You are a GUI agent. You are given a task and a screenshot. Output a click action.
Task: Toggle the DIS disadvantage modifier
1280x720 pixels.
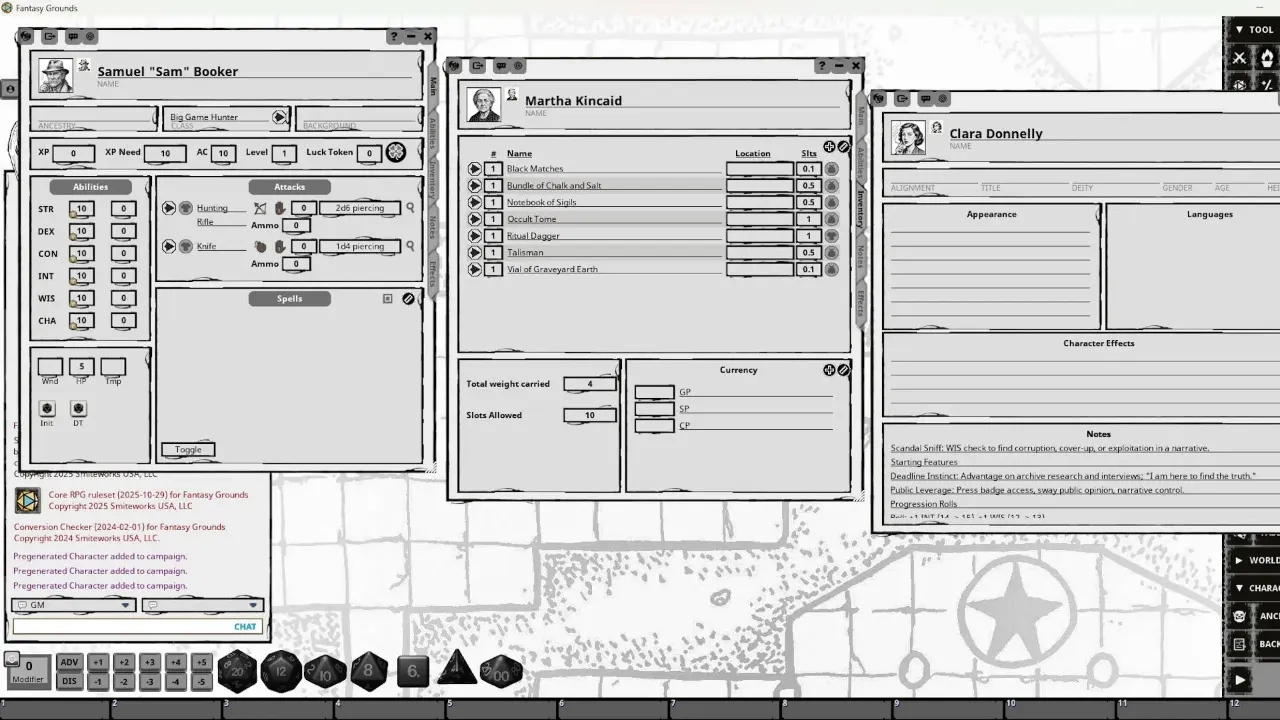(x=69, y=682)
